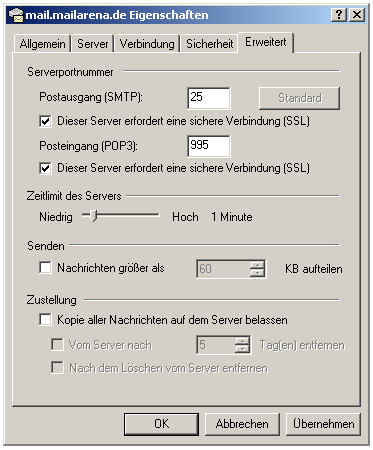Click the OK button
The width and height of the screenshot is (373, 450).
pyautogui.click(x=161, y=424)
